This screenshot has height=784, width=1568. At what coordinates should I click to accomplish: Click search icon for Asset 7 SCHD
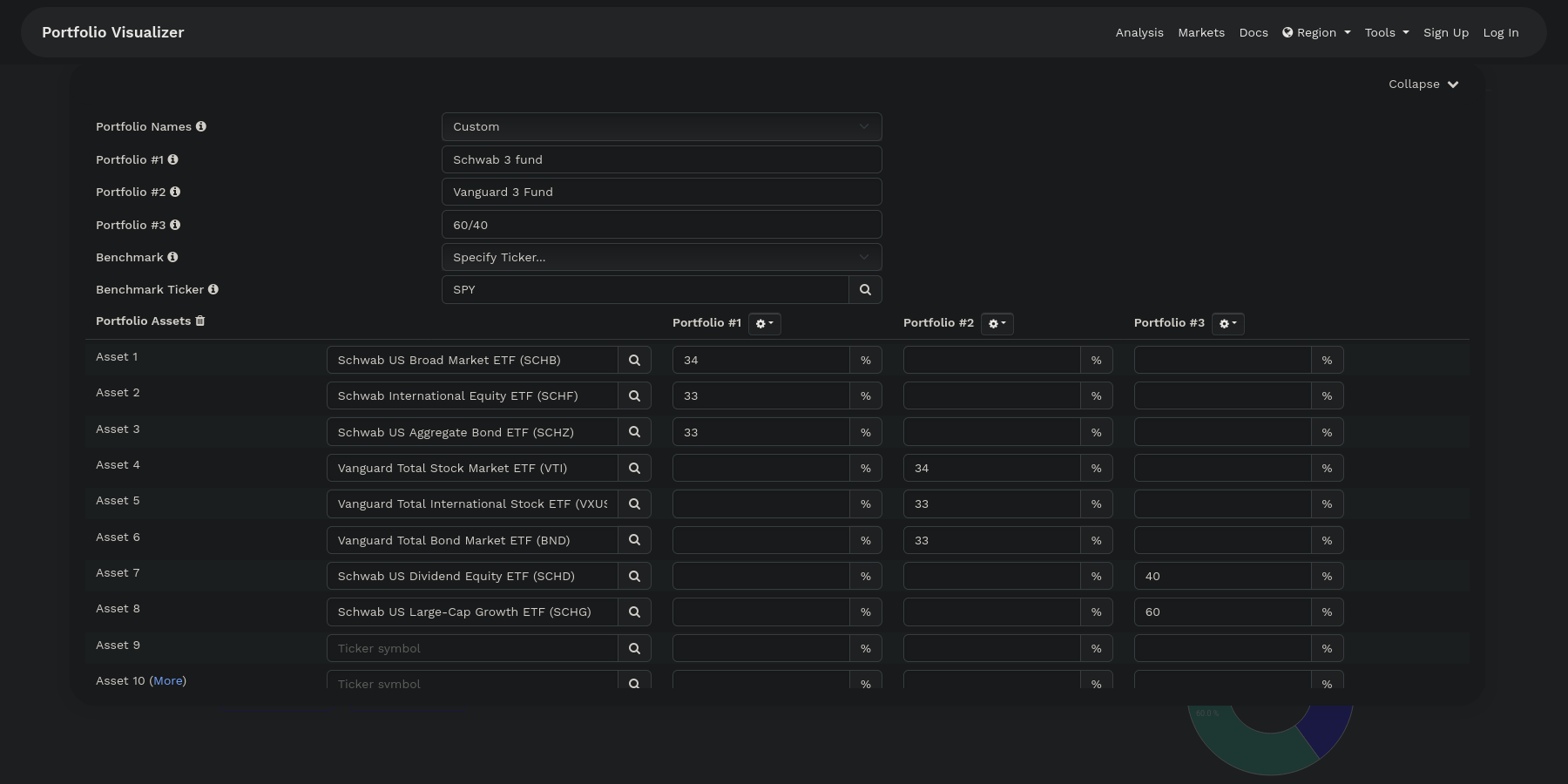[x=634, y=576]
